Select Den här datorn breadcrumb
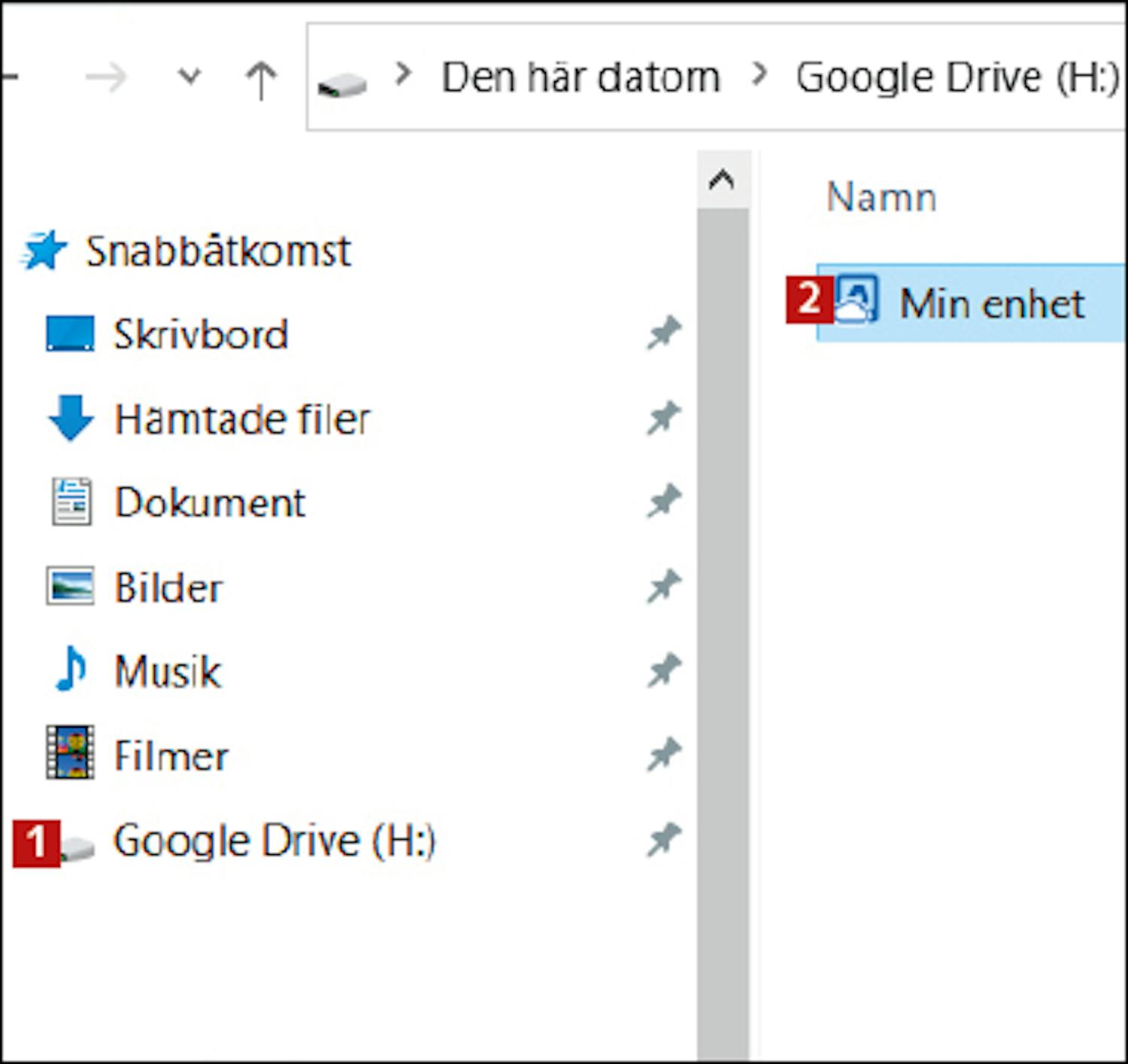 point(581,77)
